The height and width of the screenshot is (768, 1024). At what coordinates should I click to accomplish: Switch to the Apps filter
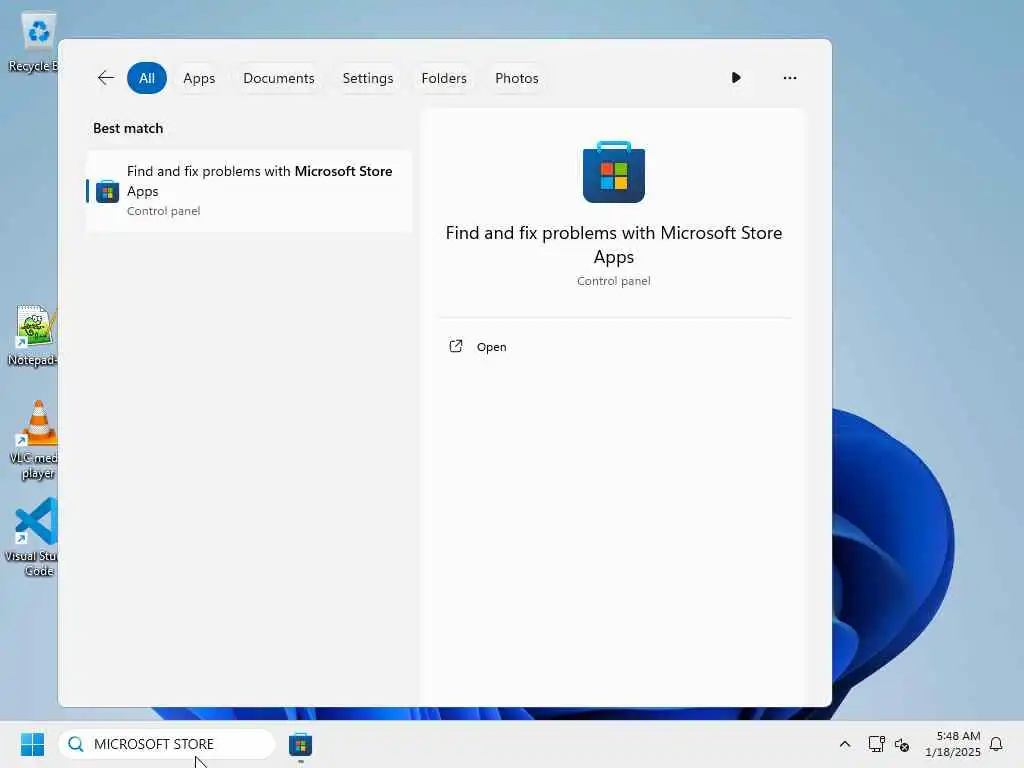coord(199,78)
